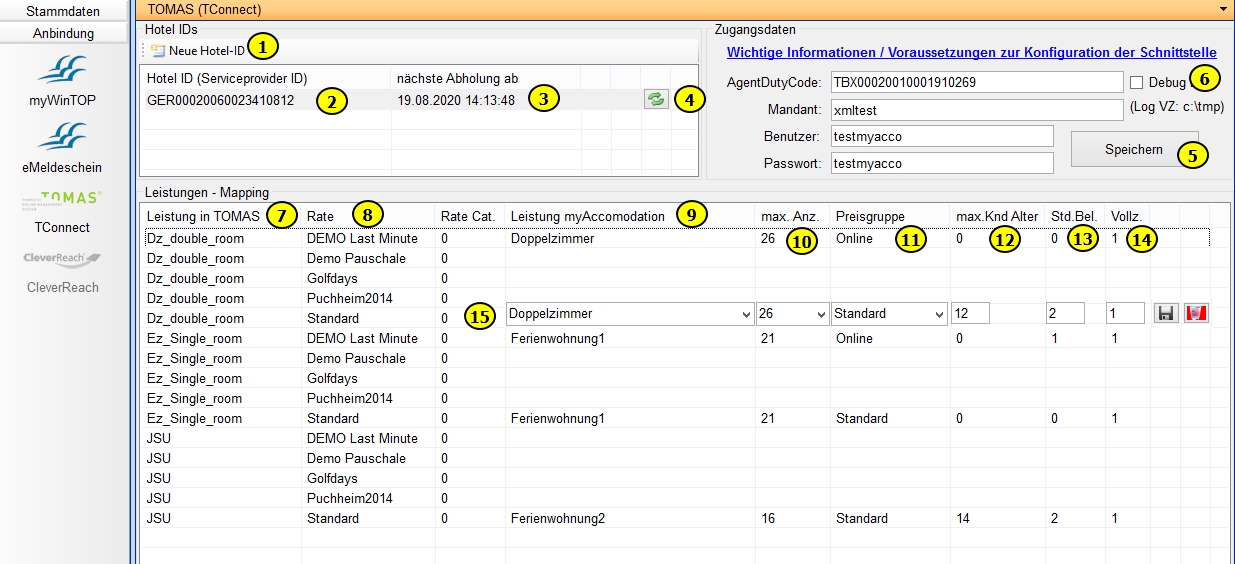Click the AgentDutyCode input field
Image resolution: width=1235 pixels, height=564 pixels.
[x=977, y=82]
